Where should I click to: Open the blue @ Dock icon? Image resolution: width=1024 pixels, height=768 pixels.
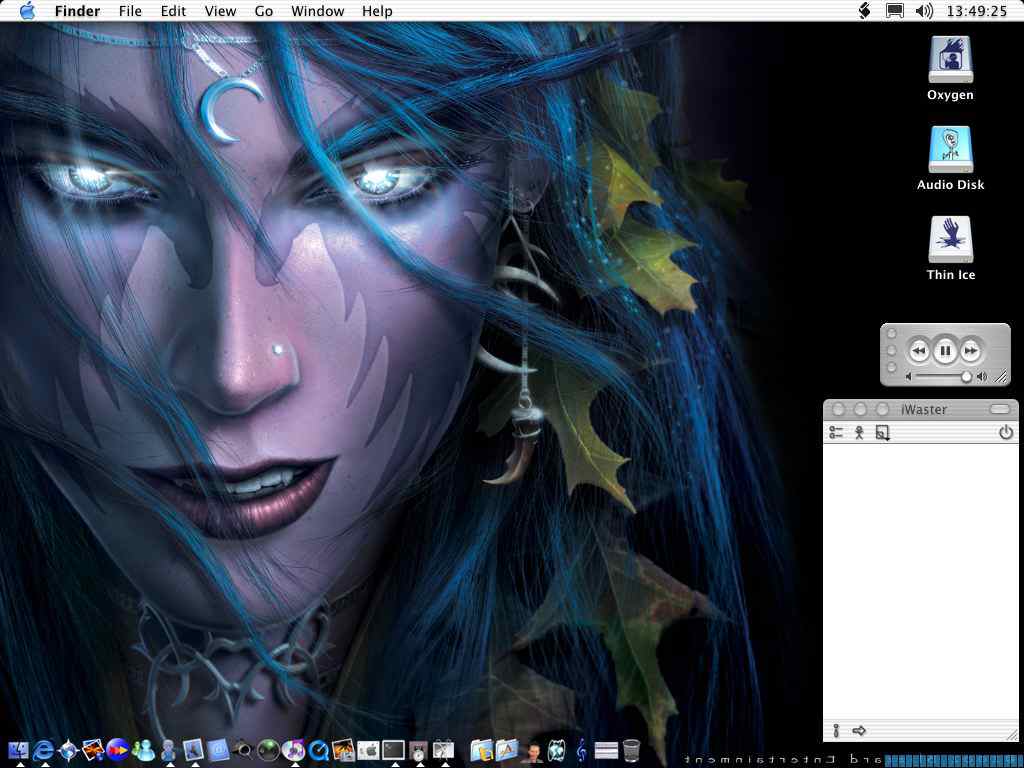(x=218, y=750)
